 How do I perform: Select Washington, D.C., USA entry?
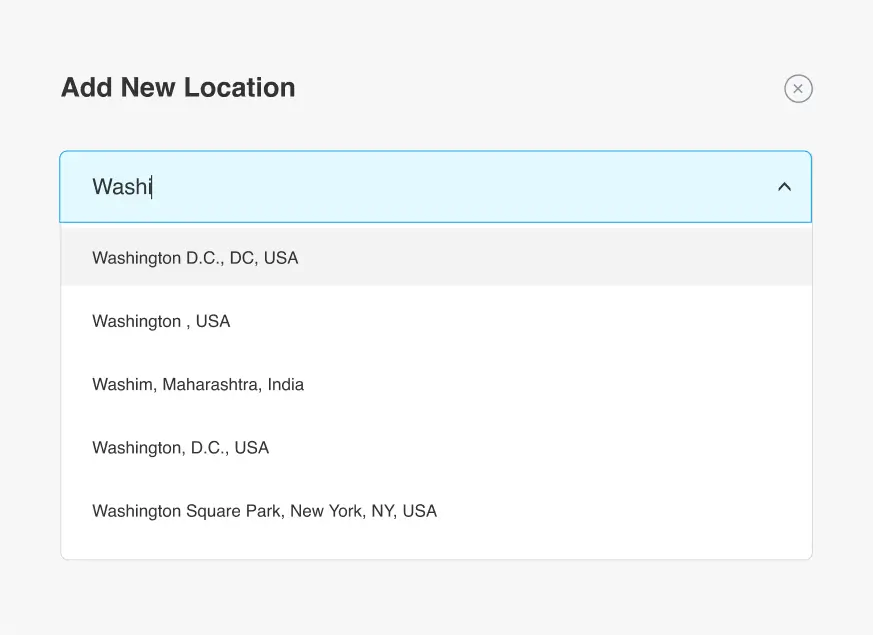(436, 447)
